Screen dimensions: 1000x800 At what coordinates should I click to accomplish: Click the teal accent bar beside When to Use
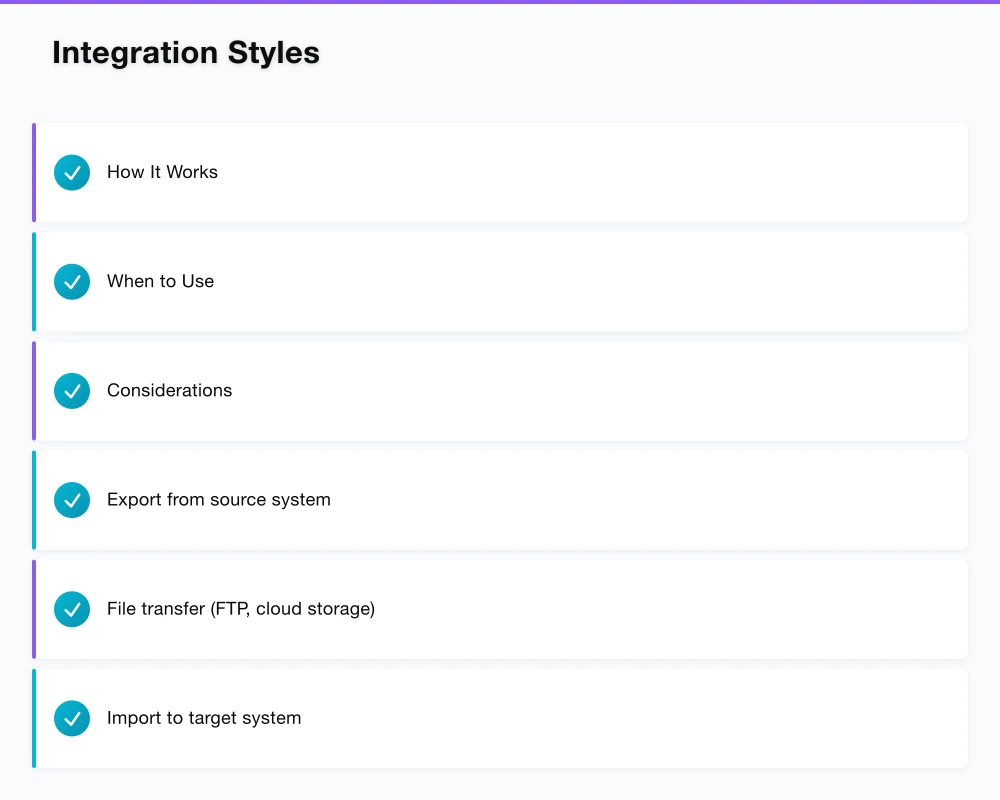coord(34,281)
